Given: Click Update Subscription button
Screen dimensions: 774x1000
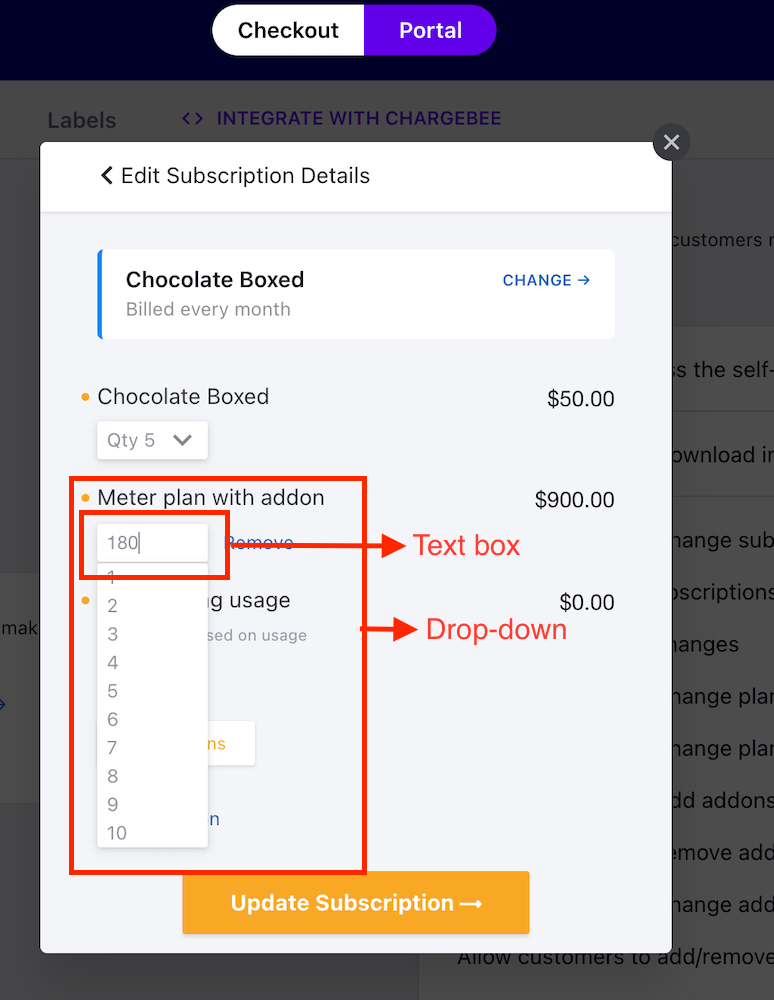Looking at the screenshot, I should (356, 902).
